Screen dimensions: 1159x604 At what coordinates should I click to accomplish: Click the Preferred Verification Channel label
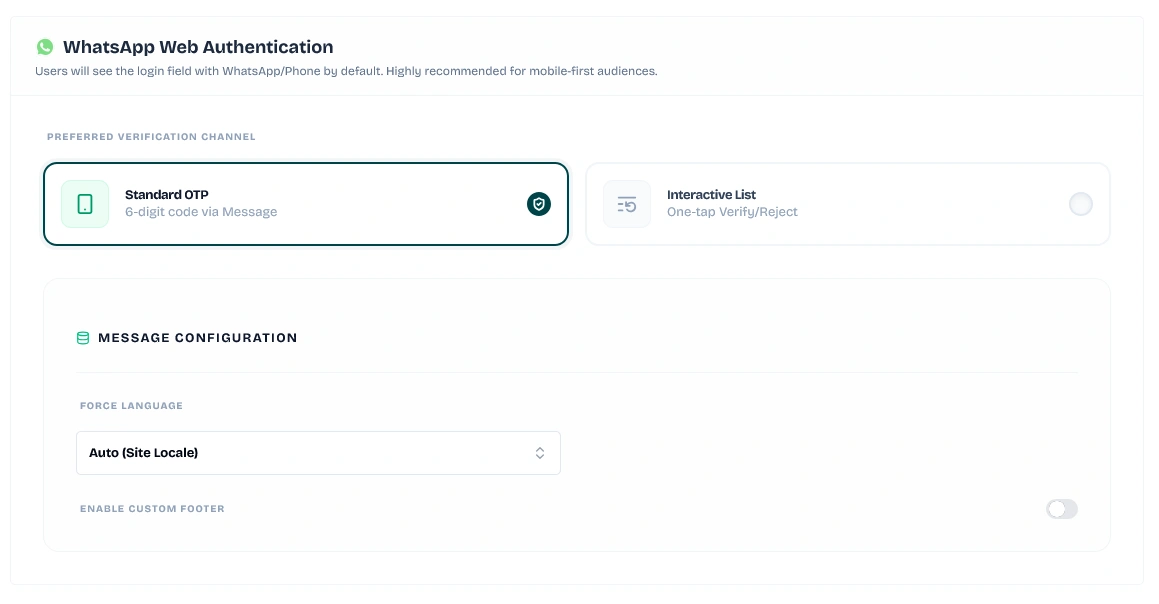click(x=152, y=137)
